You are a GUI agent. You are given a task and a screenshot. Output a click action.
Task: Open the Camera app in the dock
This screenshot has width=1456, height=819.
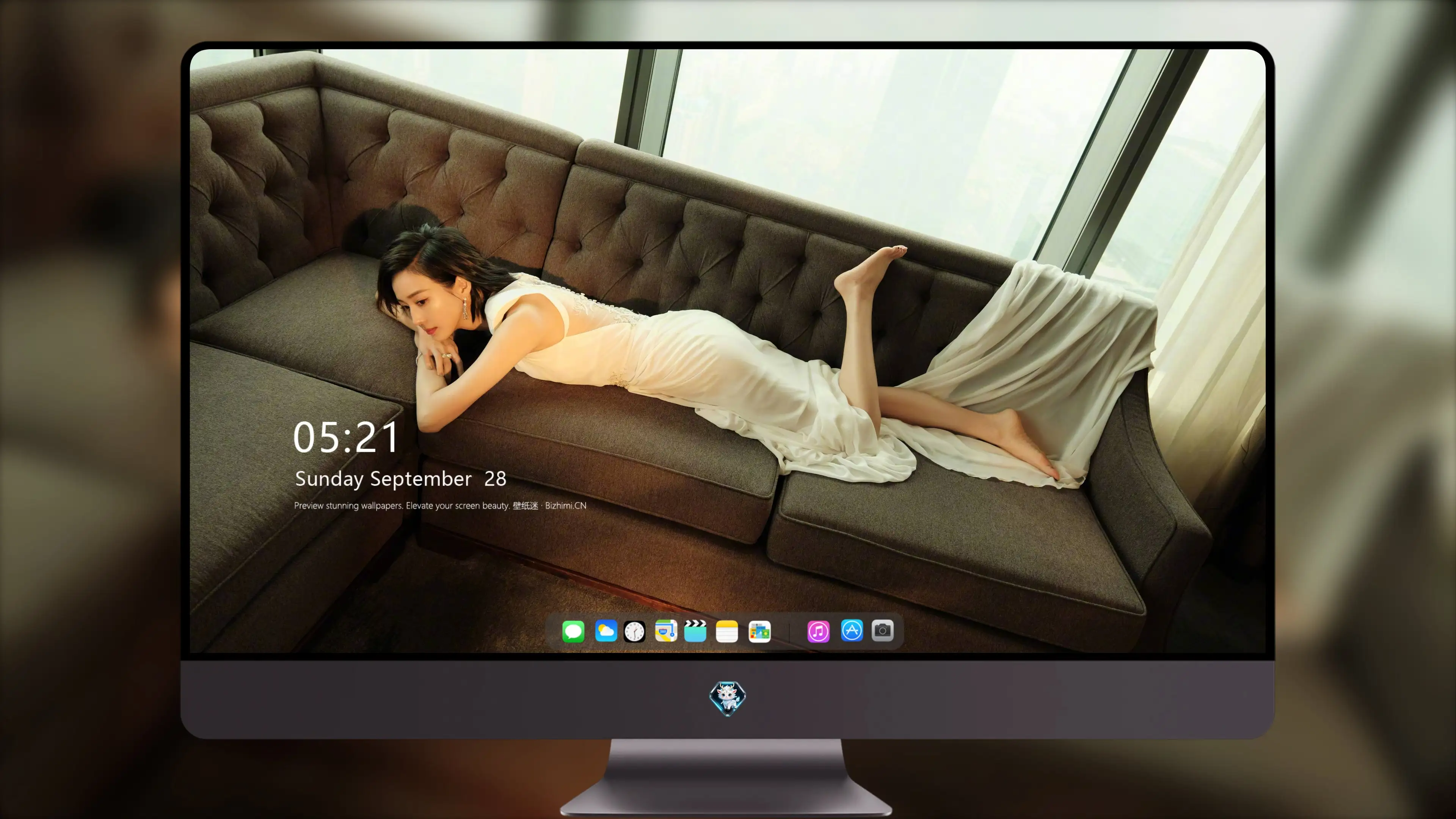[x=882, y=630]
